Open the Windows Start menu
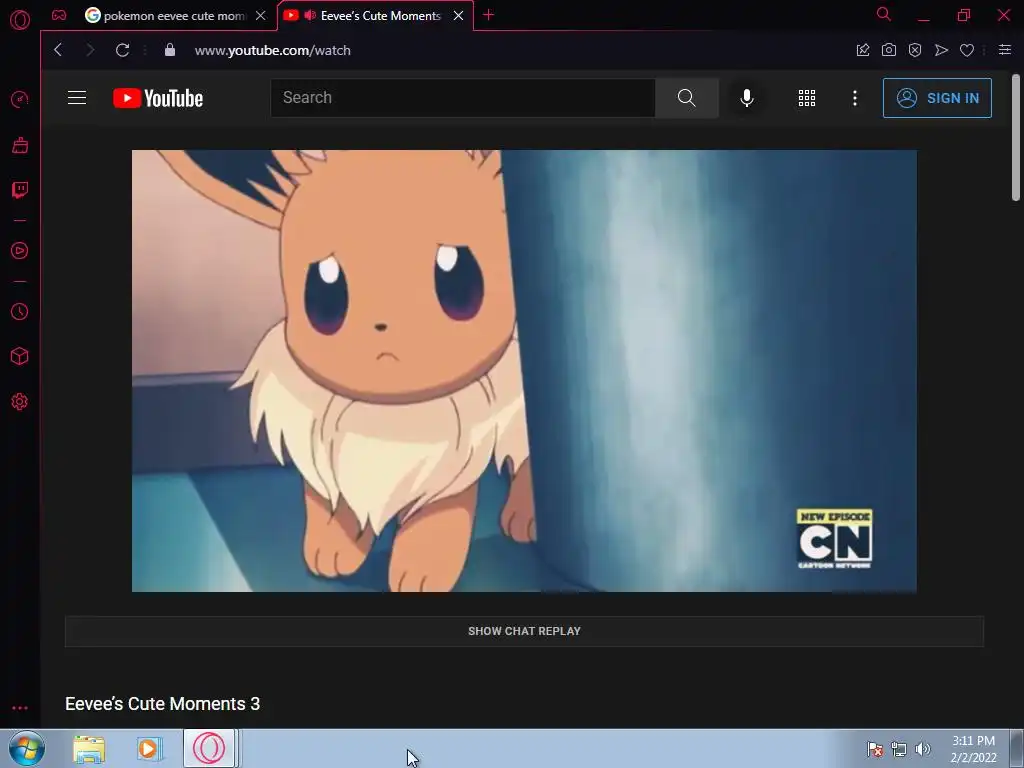Screen dimensions: 1024x768 click(x=27, y=748)
